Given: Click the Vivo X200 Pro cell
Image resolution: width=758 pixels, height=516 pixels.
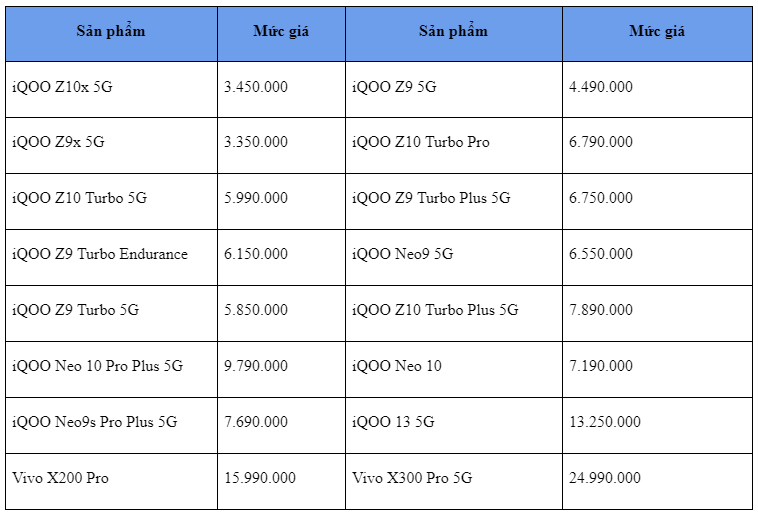Looking at the screenshot, I should 60,478.
